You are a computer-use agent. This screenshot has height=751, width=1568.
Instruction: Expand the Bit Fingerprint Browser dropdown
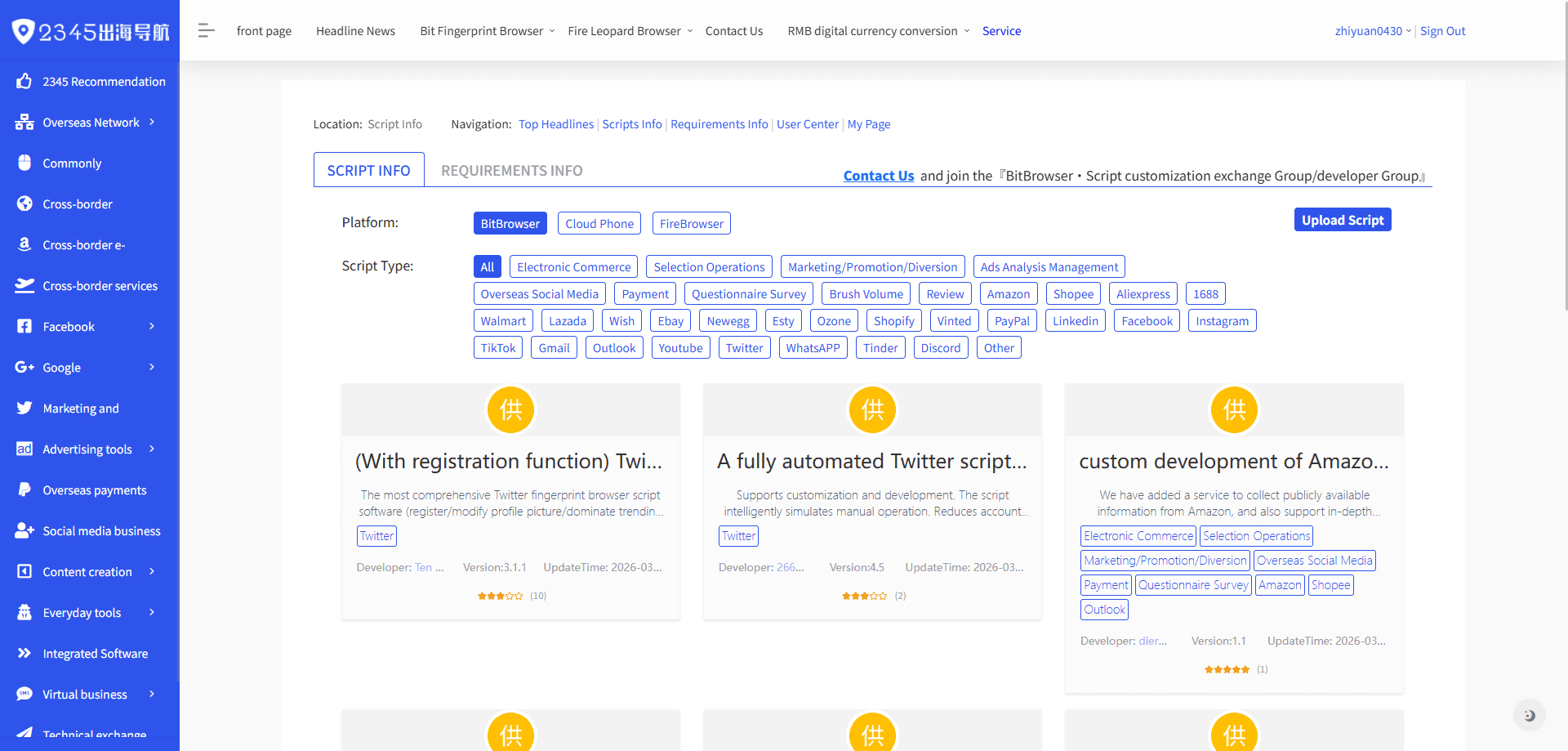coord(487,31)
